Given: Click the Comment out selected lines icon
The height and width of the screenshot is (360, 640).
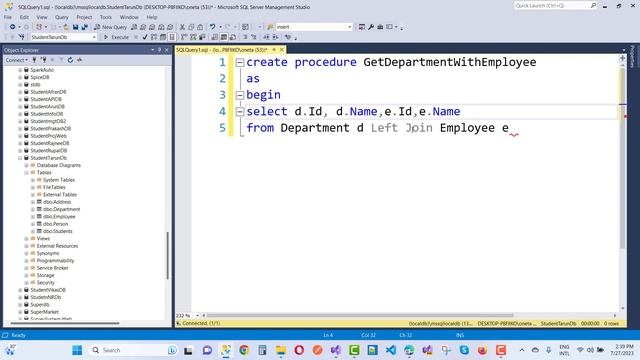Looking at the screenshot, I should pos(245,37).
